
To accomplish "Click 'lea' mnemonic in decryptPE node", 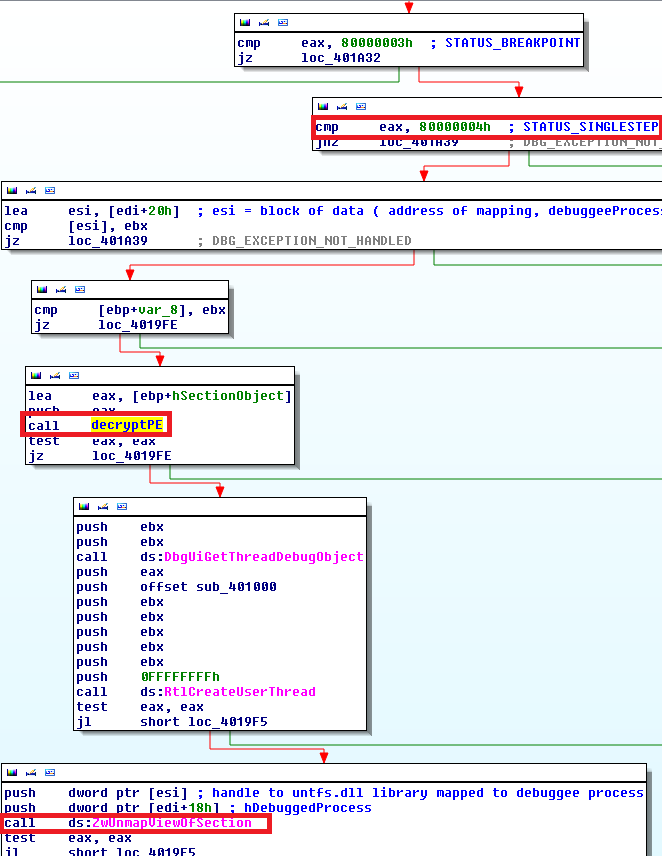I will point(40,396).
